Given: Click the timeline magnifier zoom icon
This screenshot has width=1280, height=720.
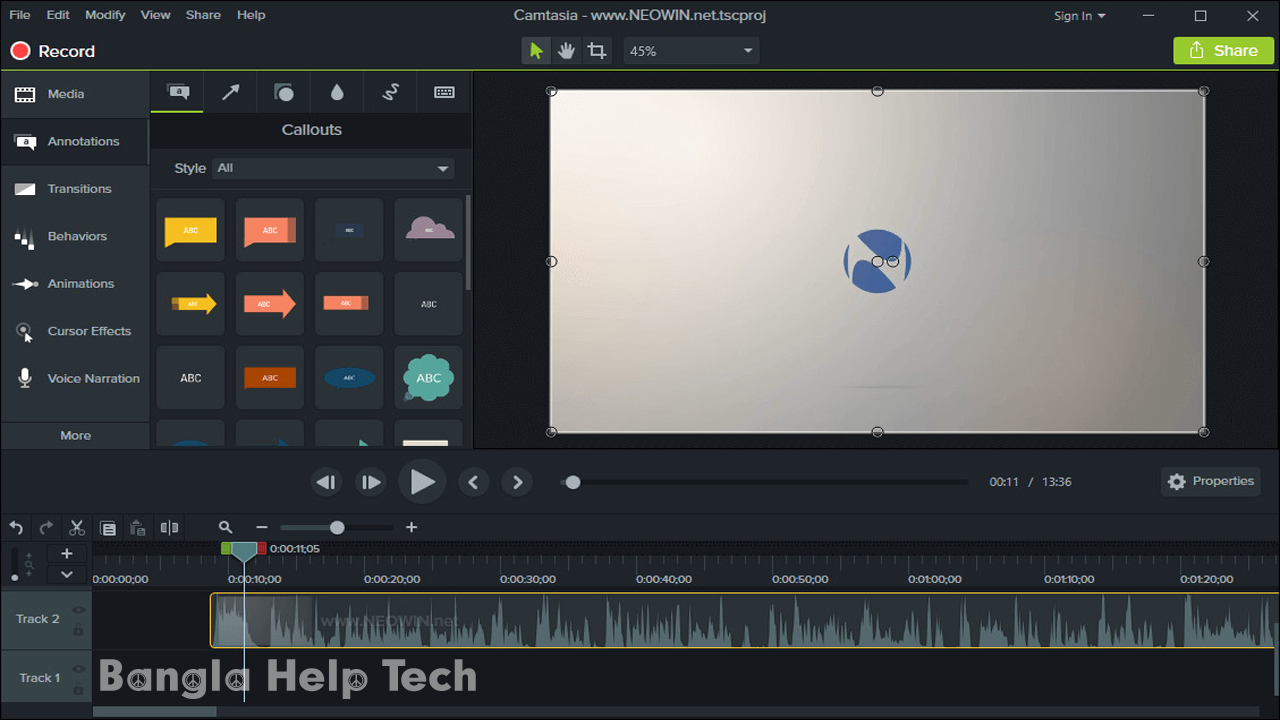Looking at the screenshot, I should tap(225, 527).
